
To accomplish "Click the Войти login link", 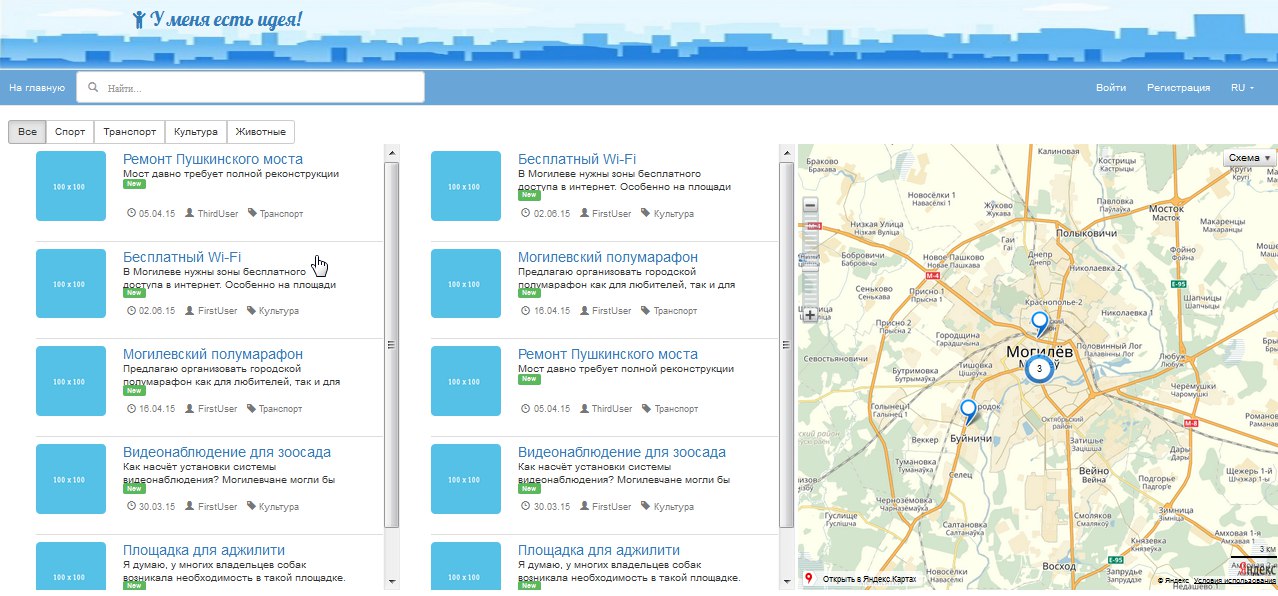I will click(x=1111, y=88).
